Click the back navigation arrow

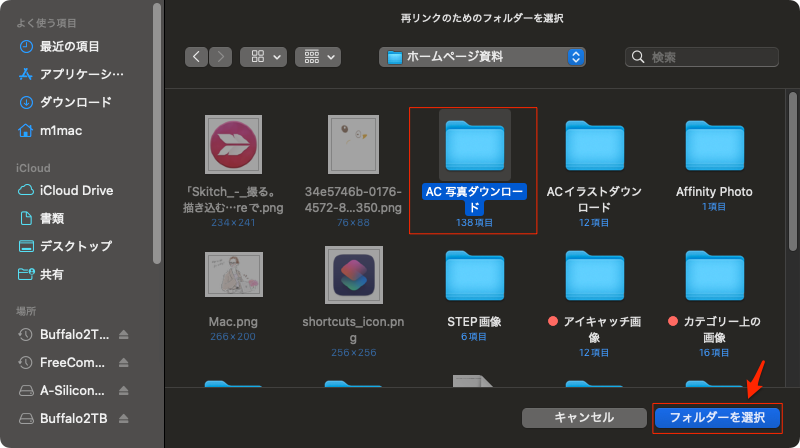[196, 57]
